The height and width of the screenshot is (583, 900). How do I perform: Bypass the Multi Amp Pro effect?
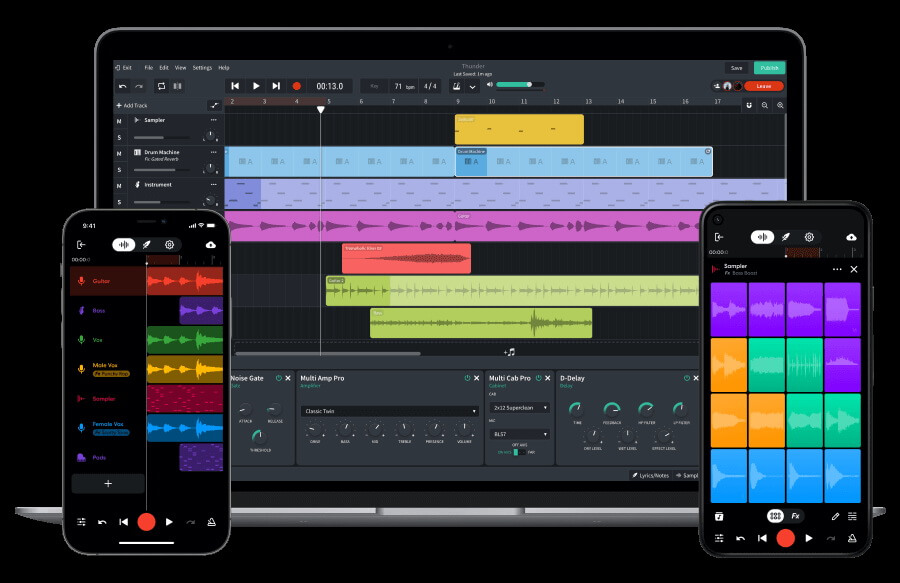click(467, 378)
